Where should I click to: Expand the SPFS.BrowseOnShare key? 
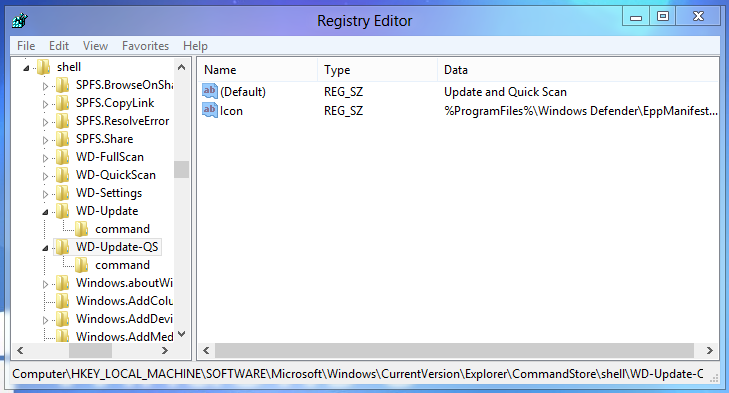coord(45,86)
